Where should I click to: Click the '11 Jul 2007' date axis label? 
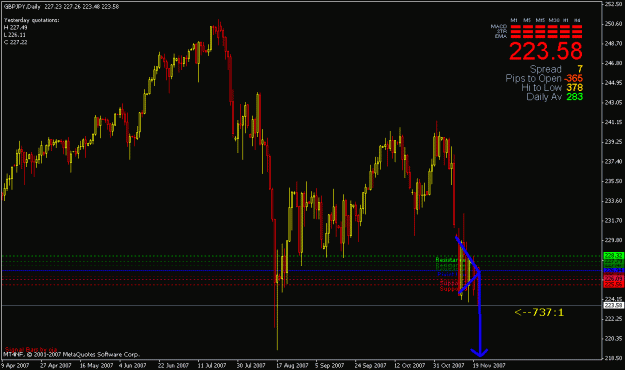(x=212, y=365)
